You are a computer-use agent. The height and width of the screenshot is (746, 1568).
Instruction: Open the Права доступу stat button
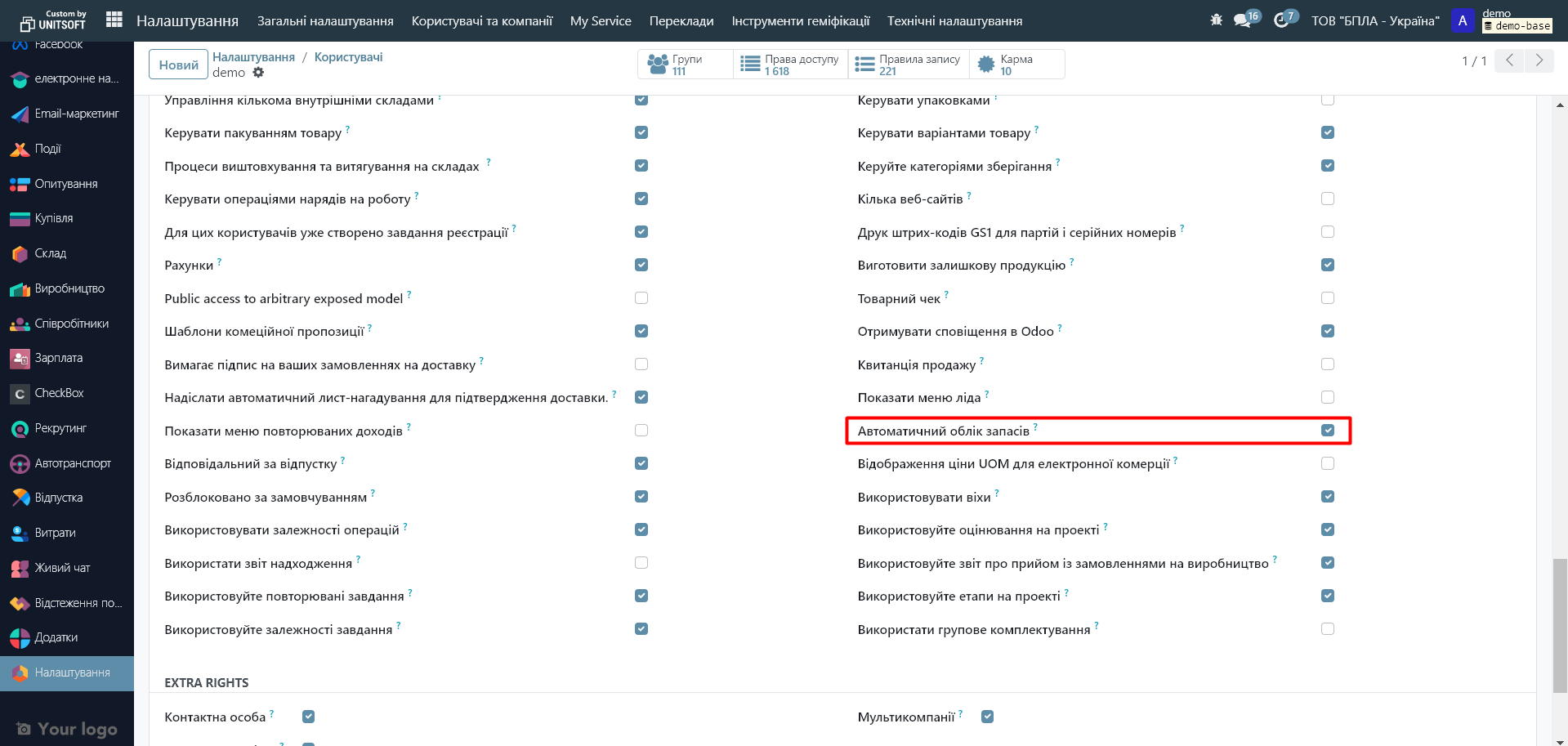coord(790,65)
